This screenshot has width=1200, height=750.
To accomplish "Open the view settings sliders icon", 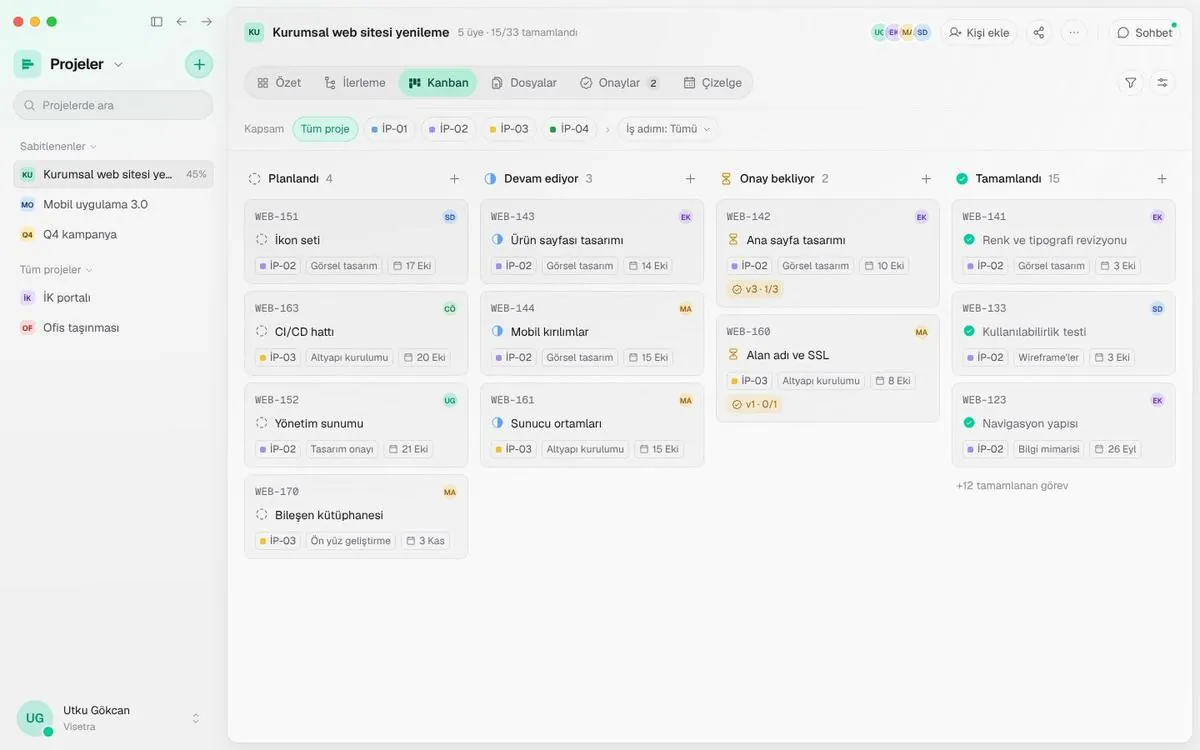I will (x=1162, y=83).
